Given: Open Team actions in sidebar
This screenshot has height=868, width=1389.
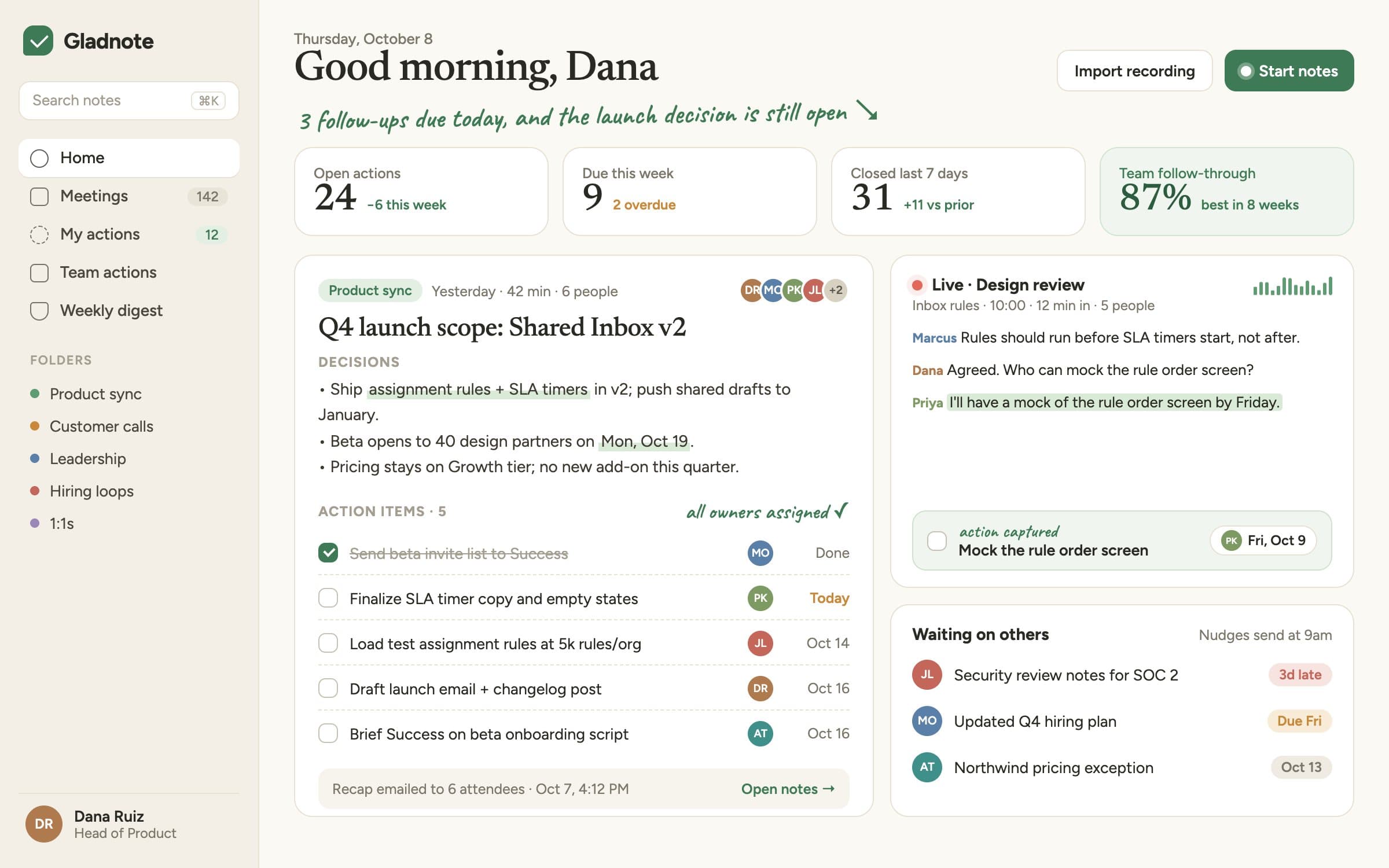Looking at the screenshot, I should point(129,273).
